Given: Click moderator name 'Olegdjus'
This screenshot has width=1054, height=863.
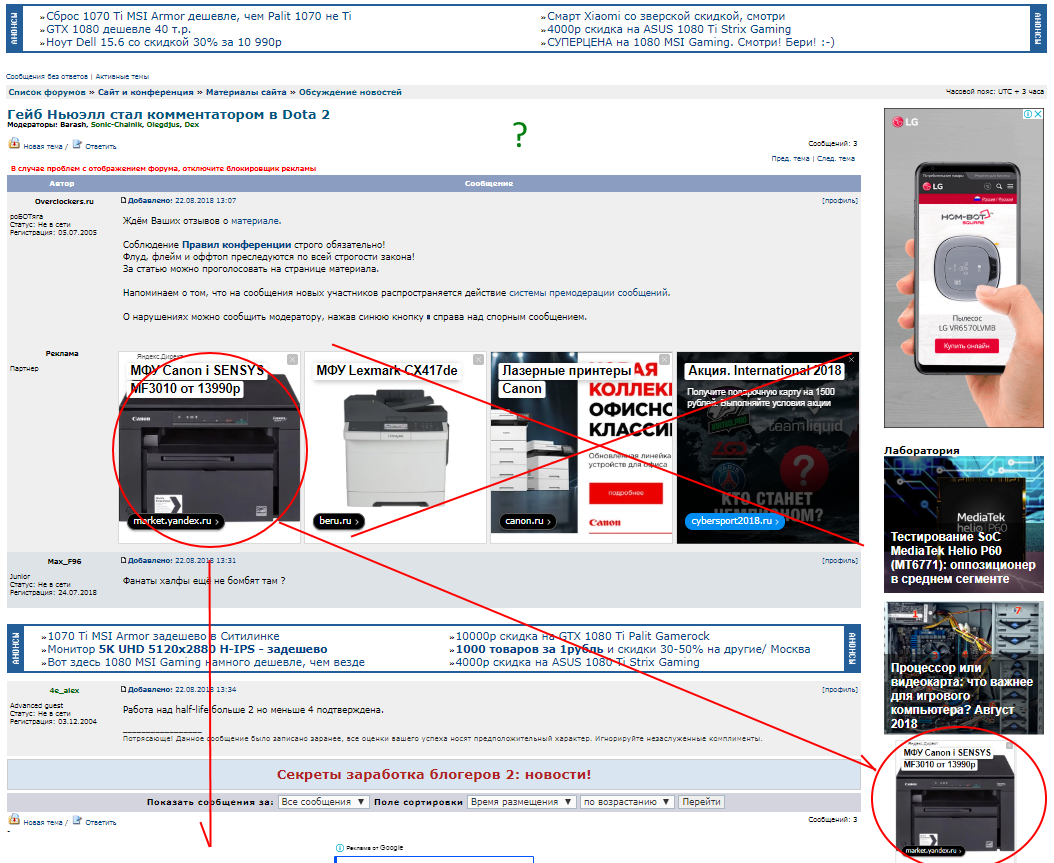Looking at the screenshot, I should (x=163, y=124).
